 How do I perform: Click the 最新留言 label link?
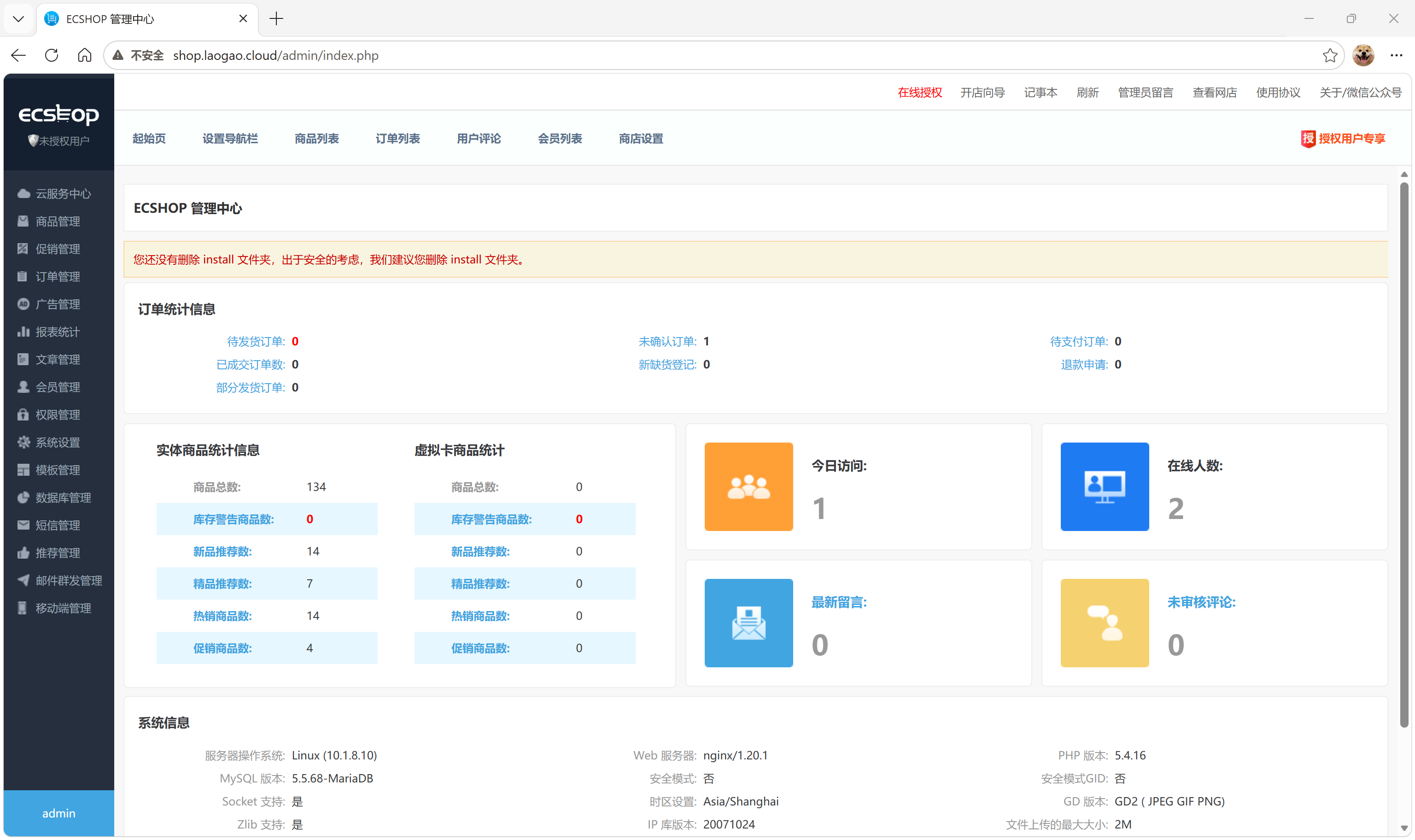839,602
